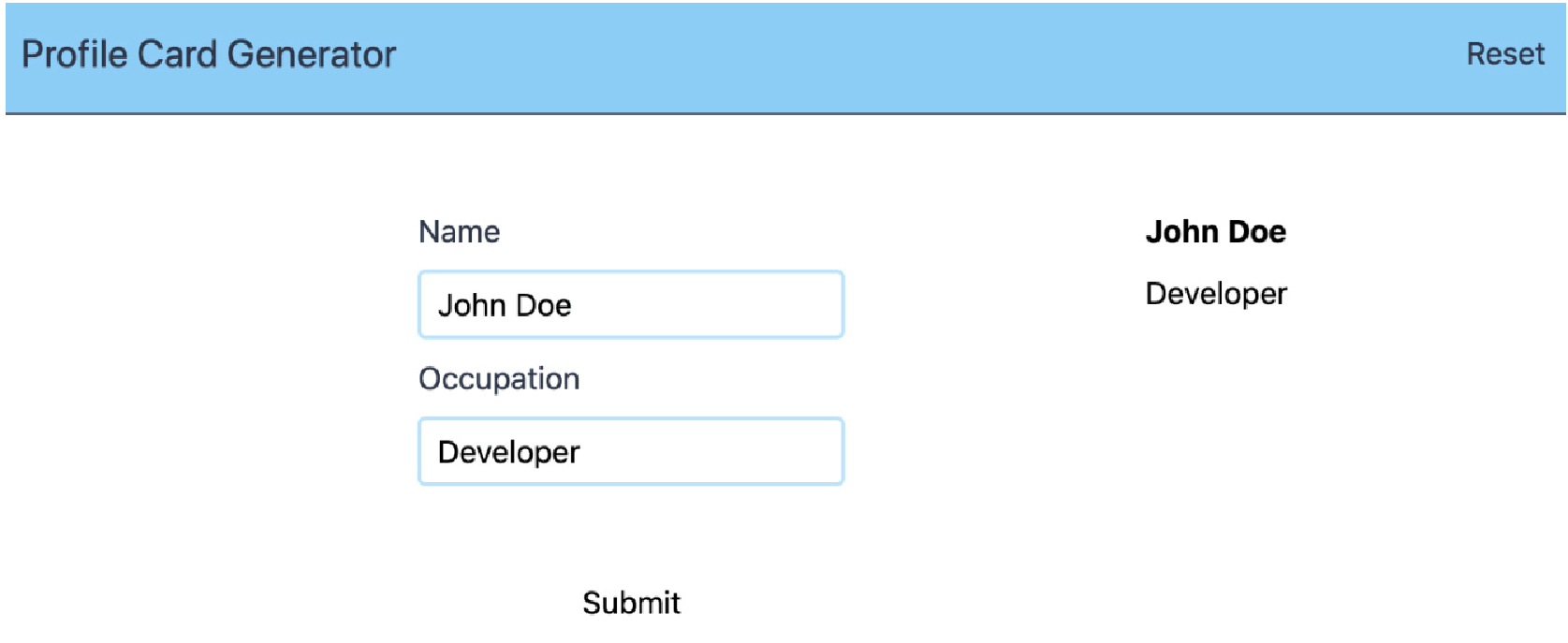The width and height of the screenshot is (1568, 643).
Task: Click the empty middle of the blue header bar
Action: [x=927, y=56]
